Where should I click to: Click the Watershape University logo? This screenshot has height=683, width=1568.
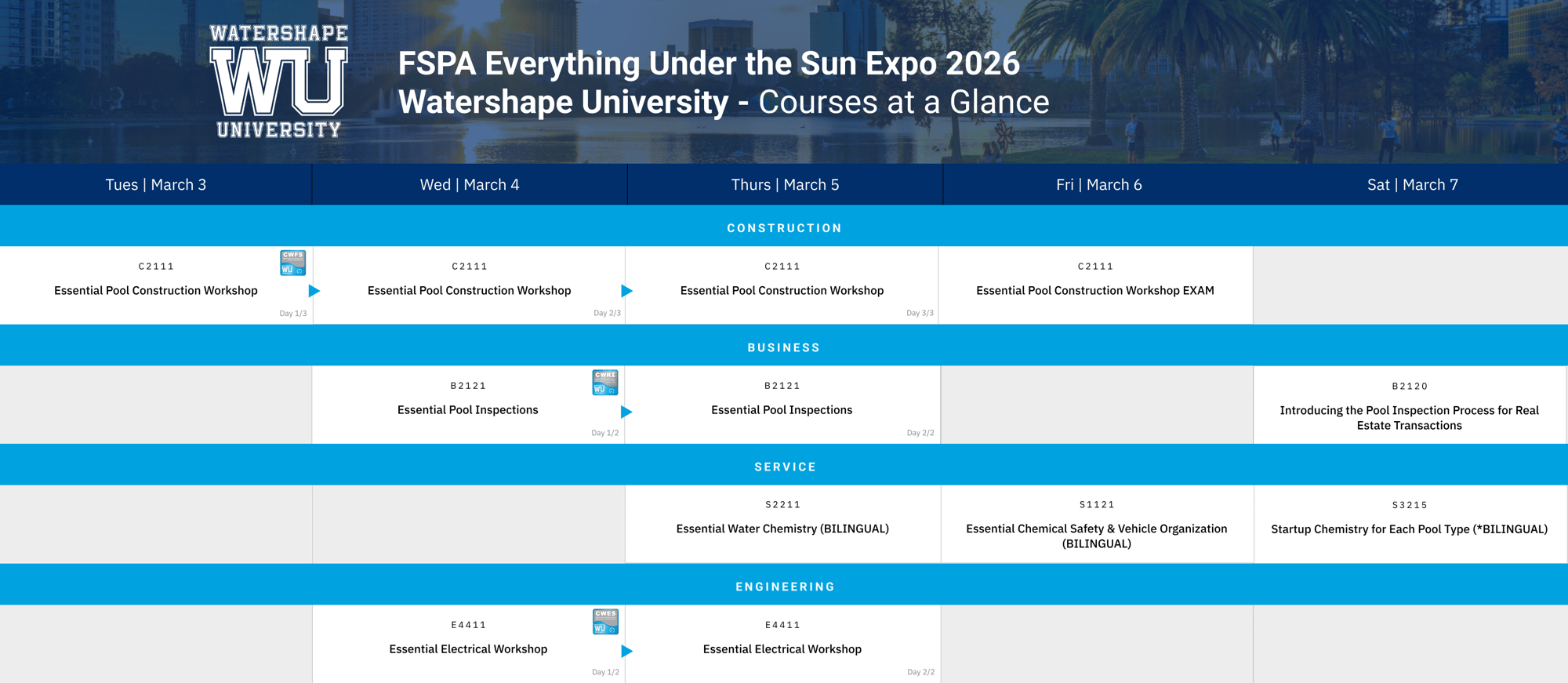(x=278, y=82)
